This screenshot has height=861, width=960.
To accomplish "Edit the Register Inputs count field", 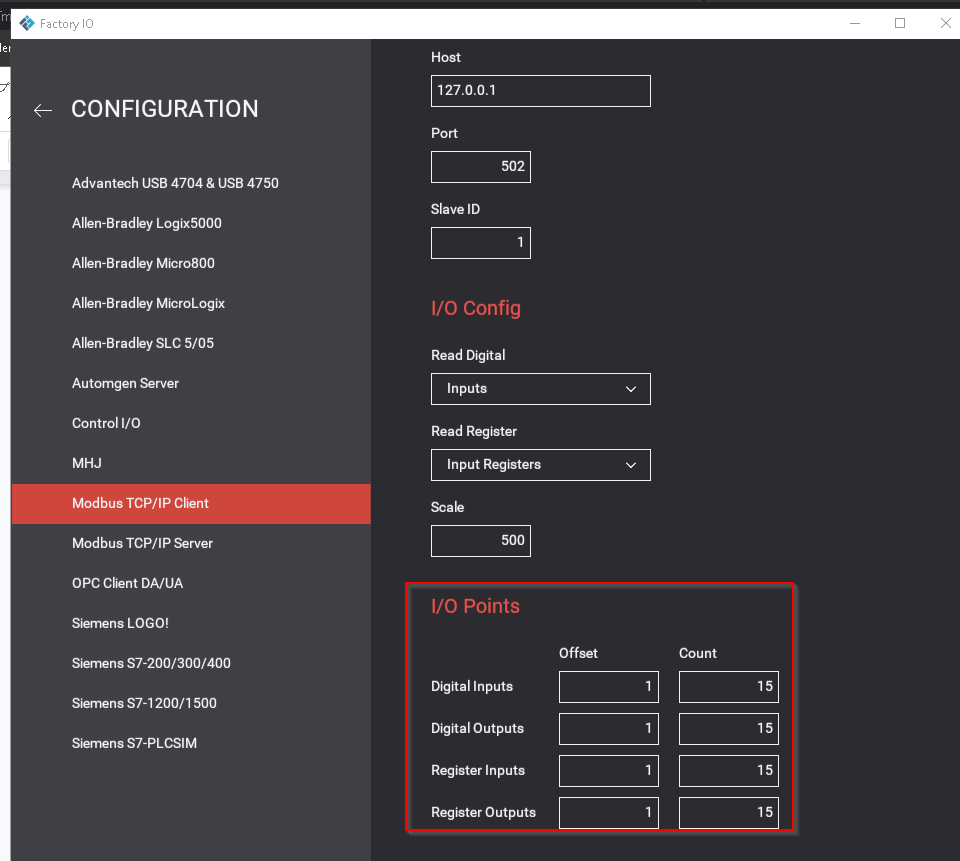I will coord(729,770).
